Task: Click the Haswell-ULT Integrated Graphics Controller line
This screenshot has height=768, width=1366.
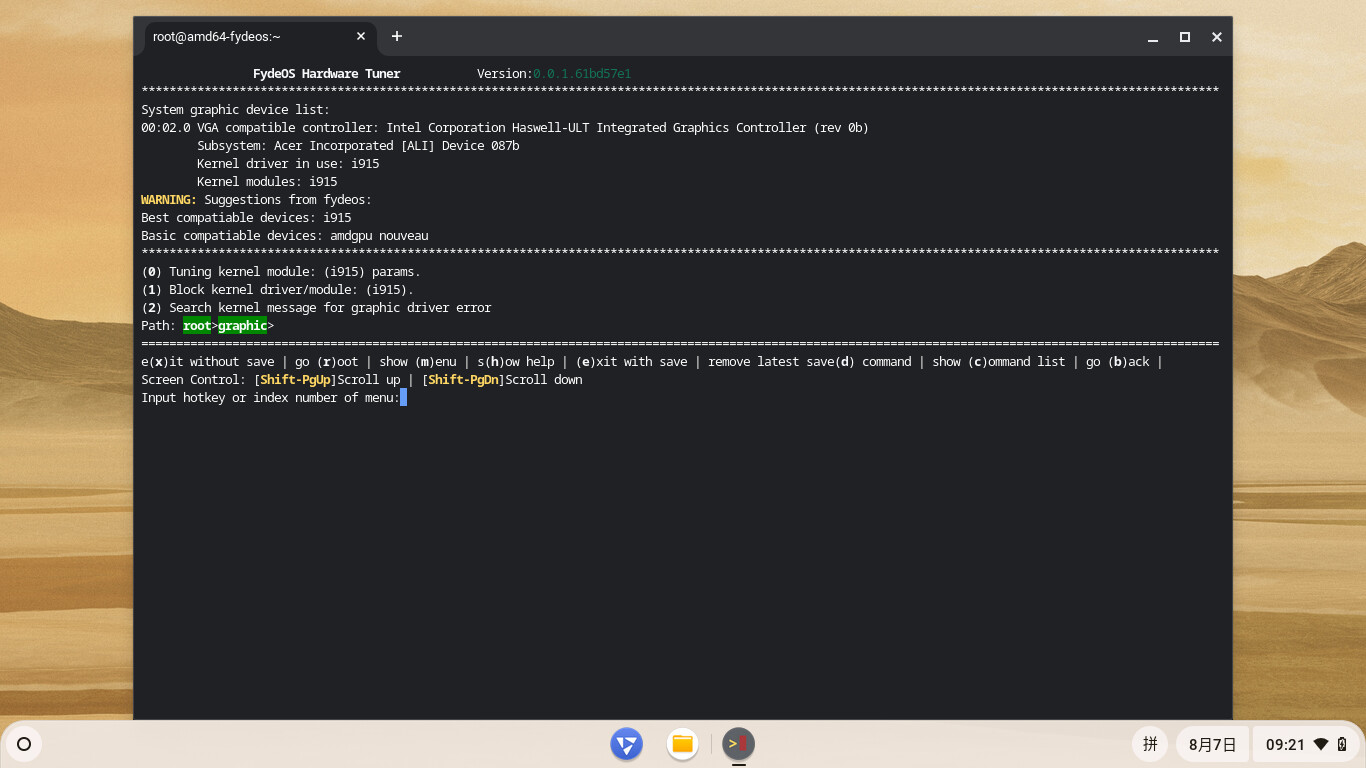Action: click(x=505, y=128)
